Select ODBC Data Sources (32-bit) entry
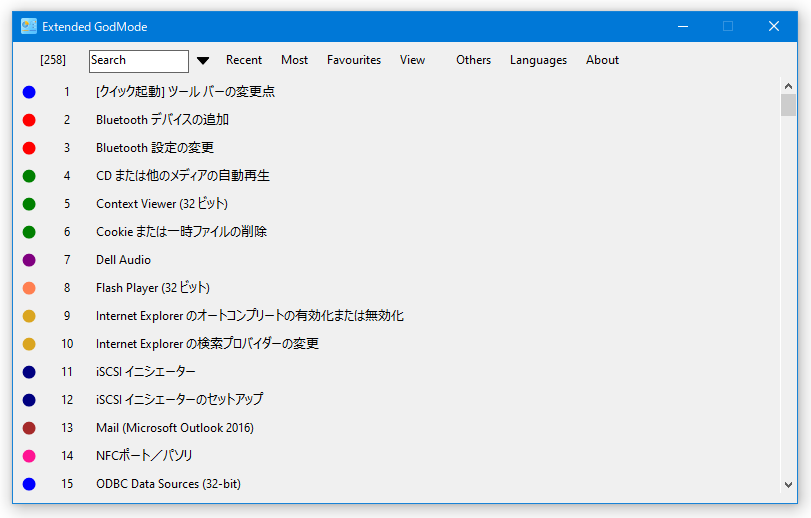Viewport: 811px width, 518px height. point(168,484)
